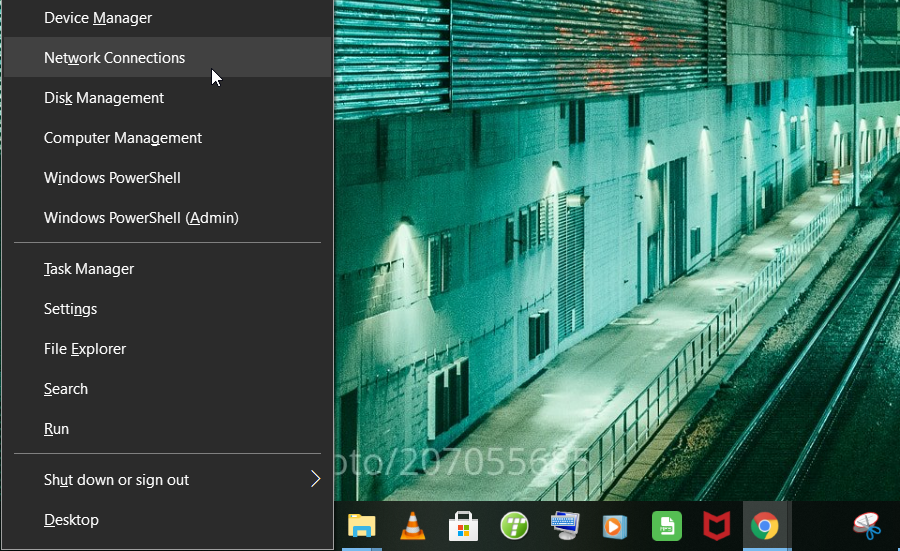
Task: Open Task Manager from the menu
Action: click(89, 269)
